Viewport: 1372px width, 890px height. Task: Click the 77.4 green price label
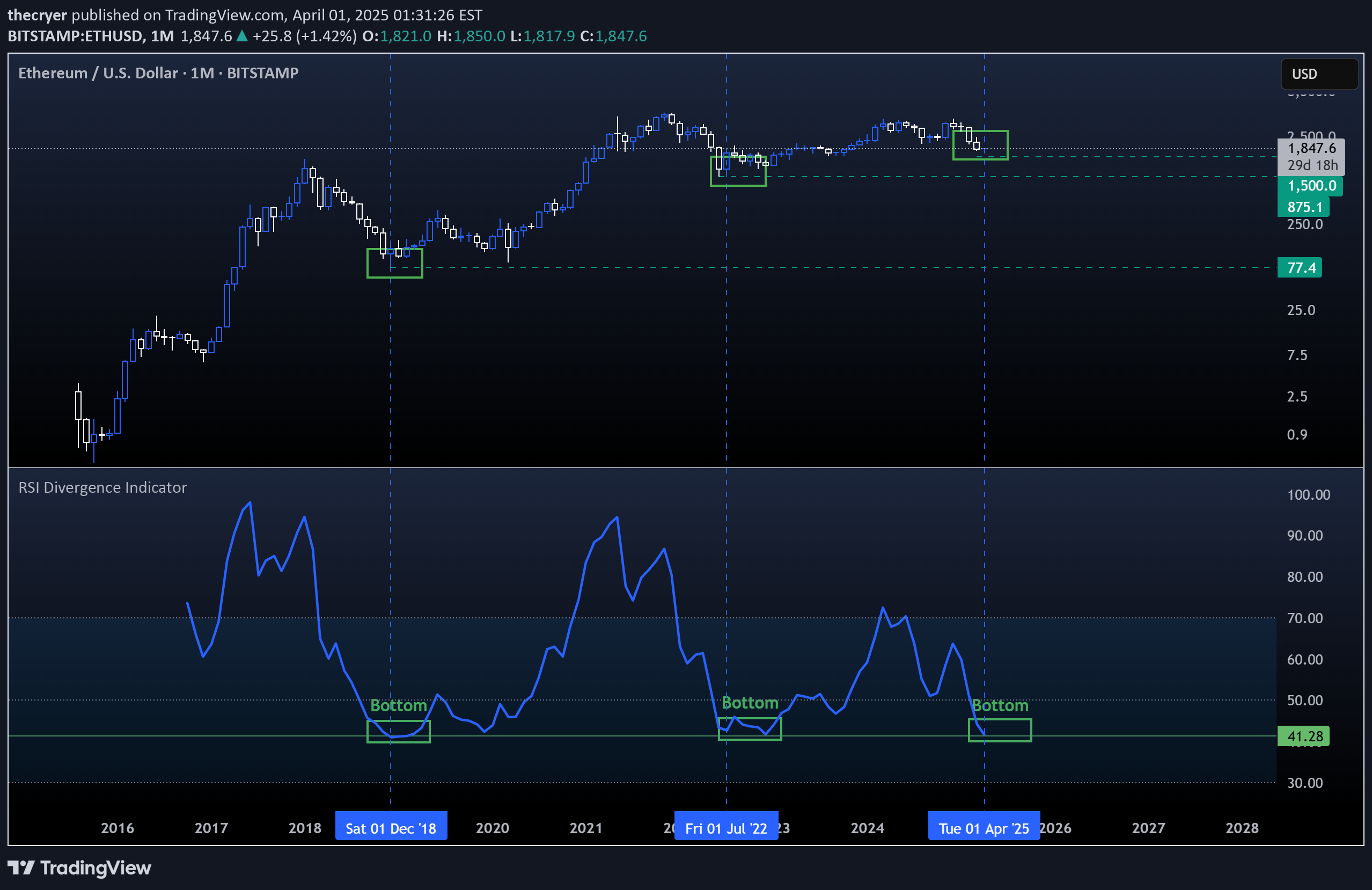[1301, 268]
